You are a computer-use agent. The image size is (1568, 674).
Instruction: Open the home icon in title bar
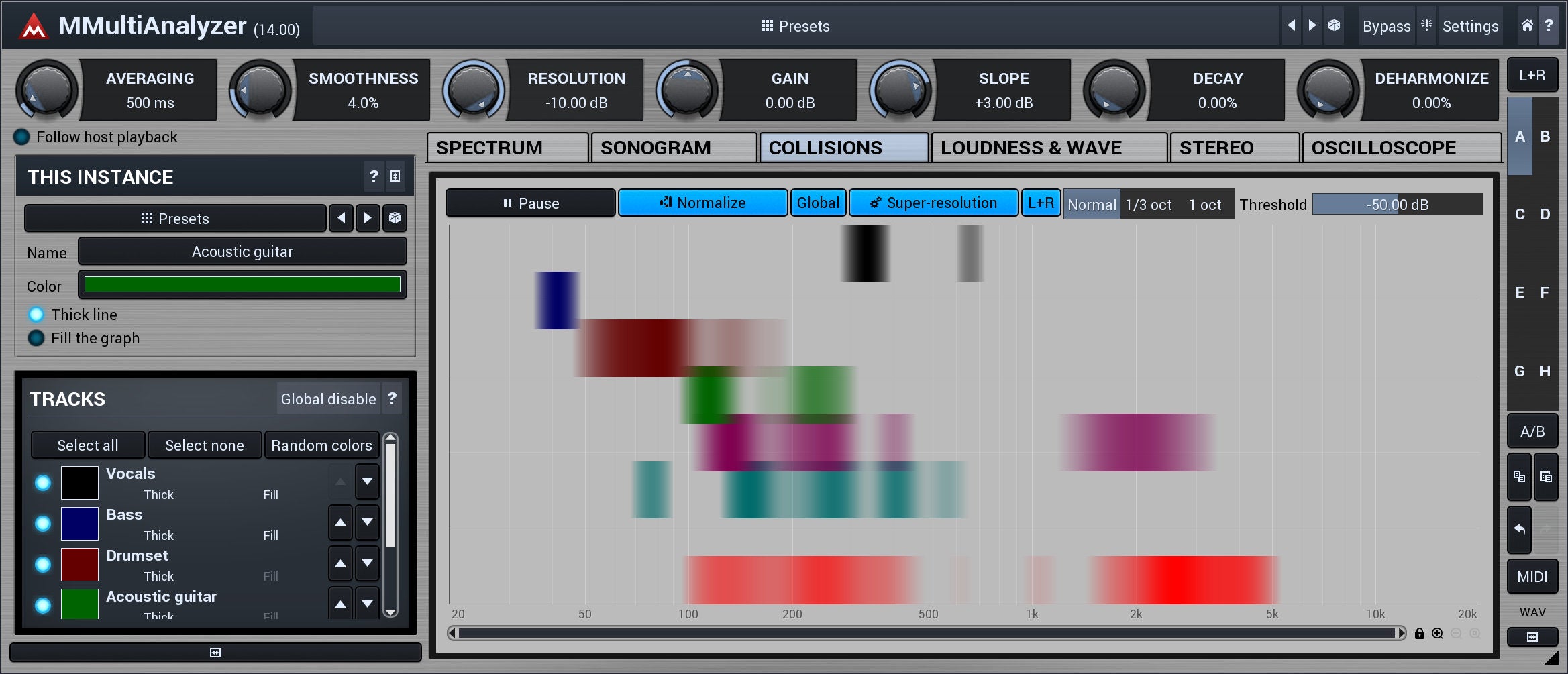[x=1527, y=25]
